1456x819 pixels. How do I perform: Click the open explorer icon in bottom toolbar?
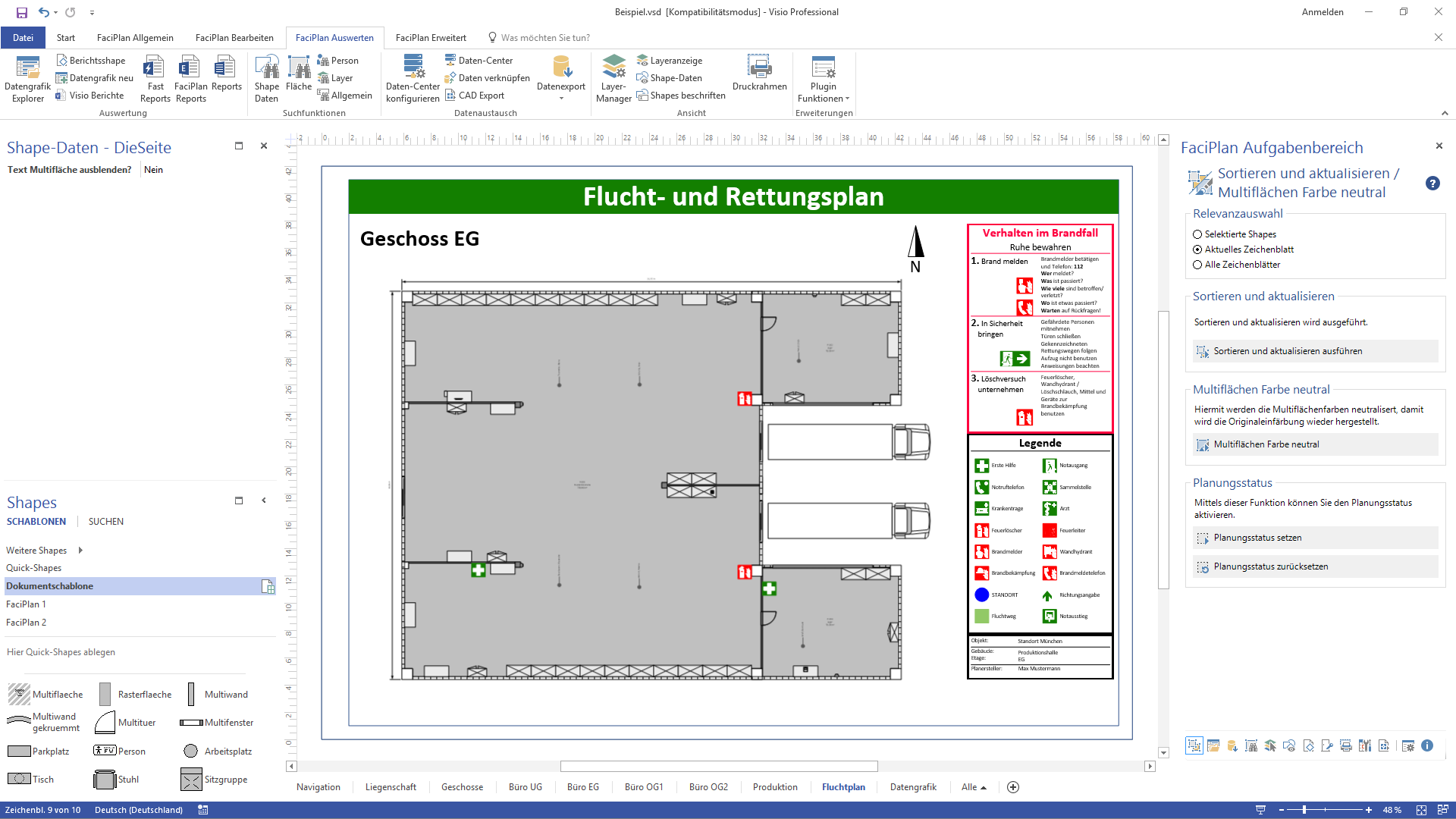click(1213, 746)
